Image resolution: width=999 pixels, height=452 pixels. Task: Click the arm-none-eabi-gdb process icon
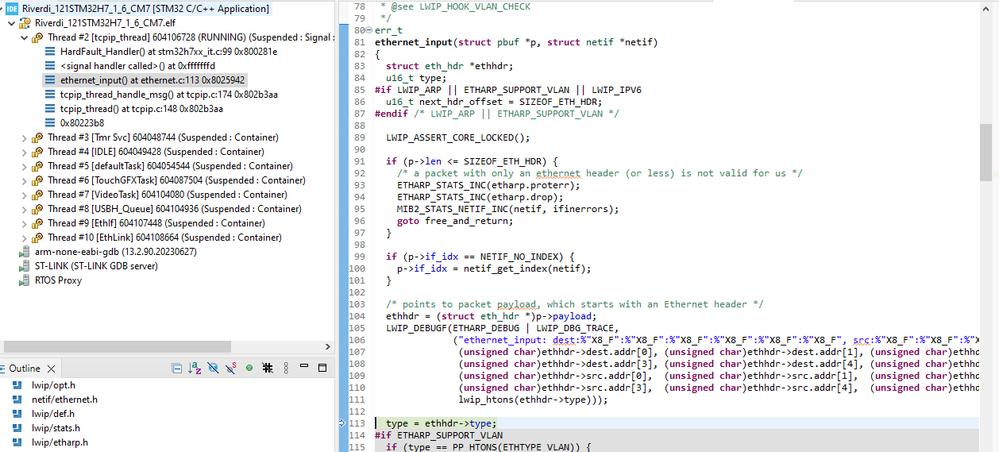coord(25,251)
